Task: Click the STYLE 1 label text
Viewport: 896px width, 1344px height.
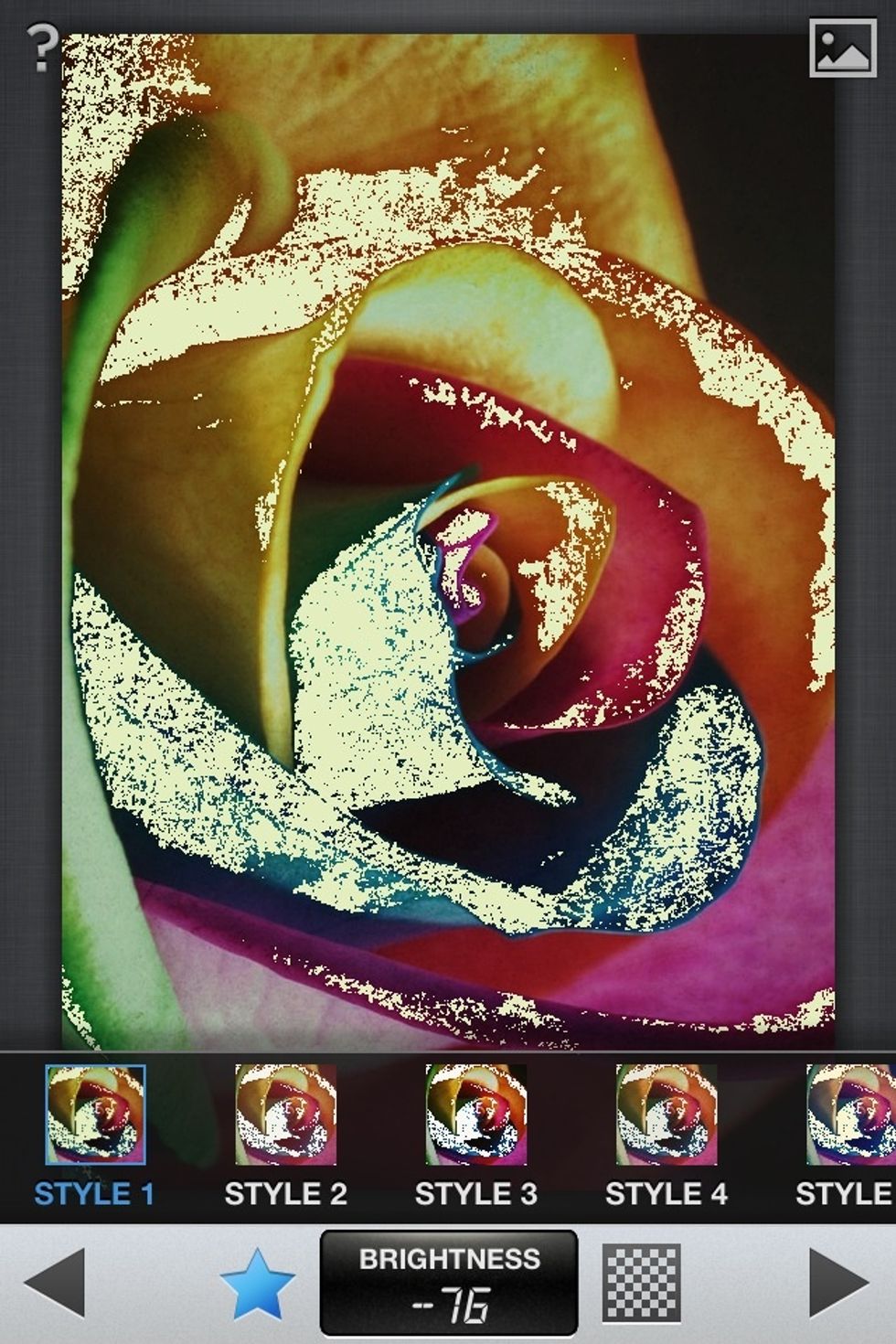Action: click(94, 1194)
